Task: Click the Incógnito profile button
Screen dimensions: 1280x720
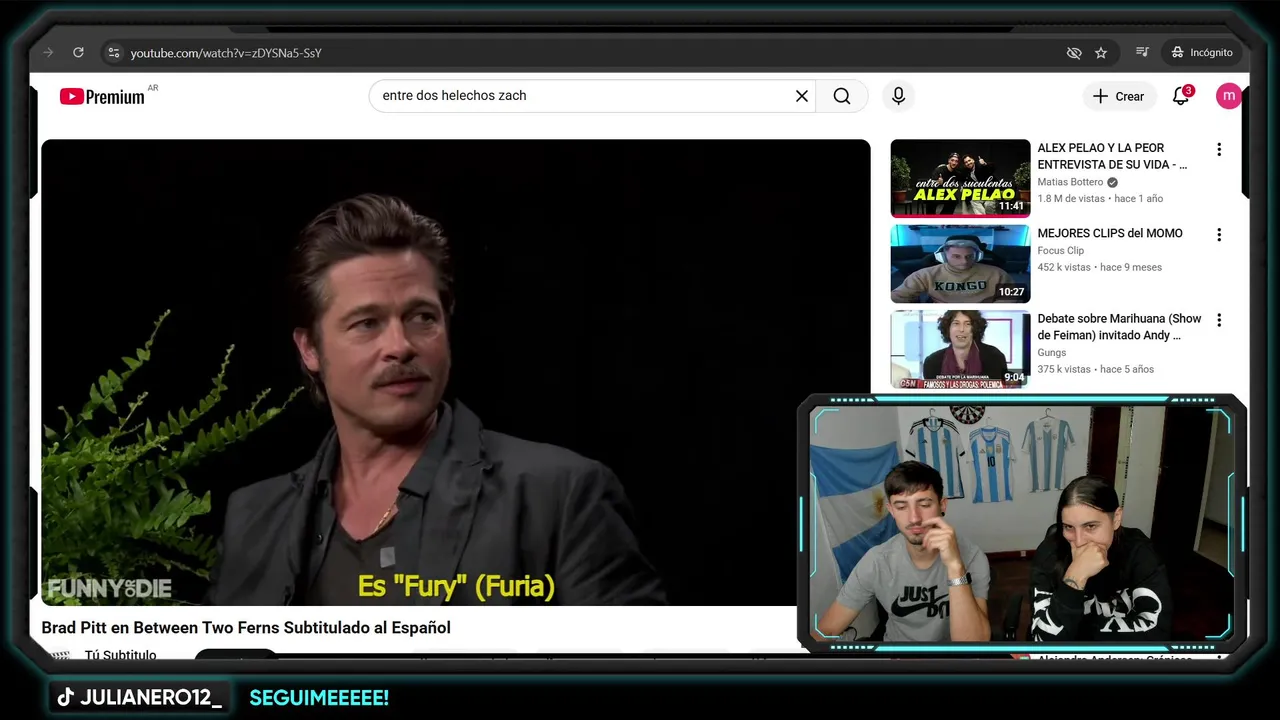Action: [x=1202, y=52]
